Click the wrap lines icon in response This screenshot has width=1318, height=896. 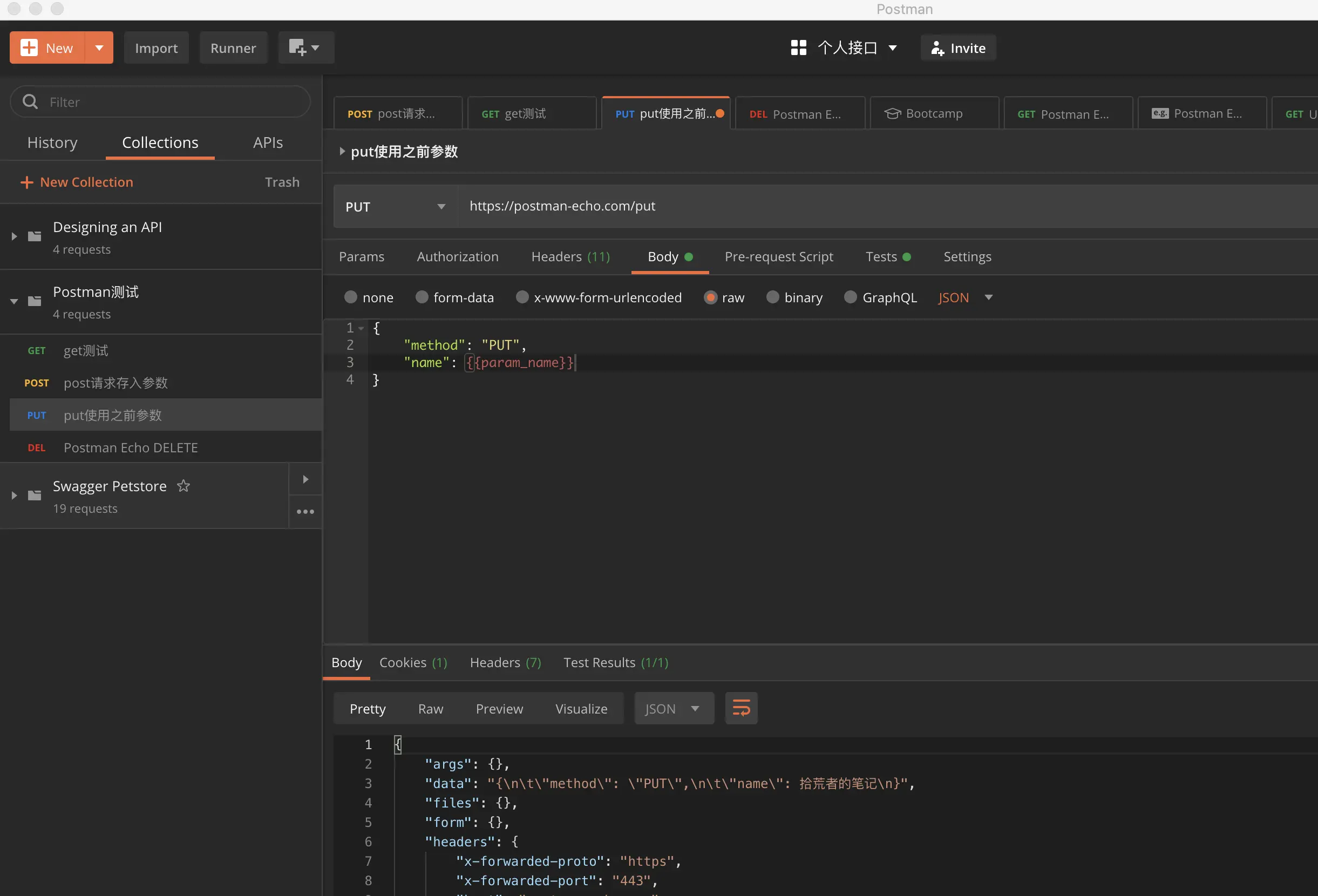(x=741, y=708)
